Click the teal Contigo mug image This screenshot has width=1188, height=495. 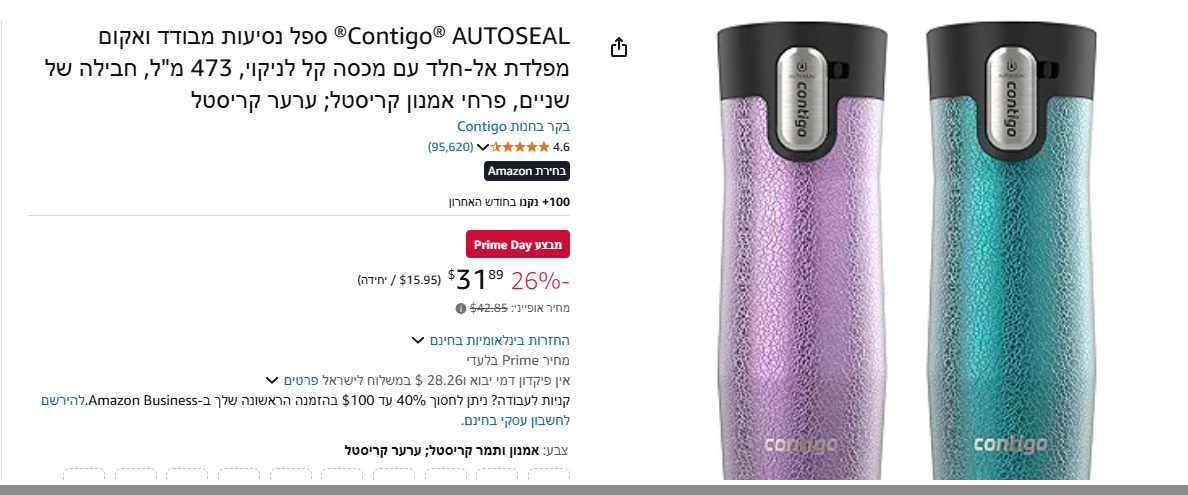[x=1011, y=254]
